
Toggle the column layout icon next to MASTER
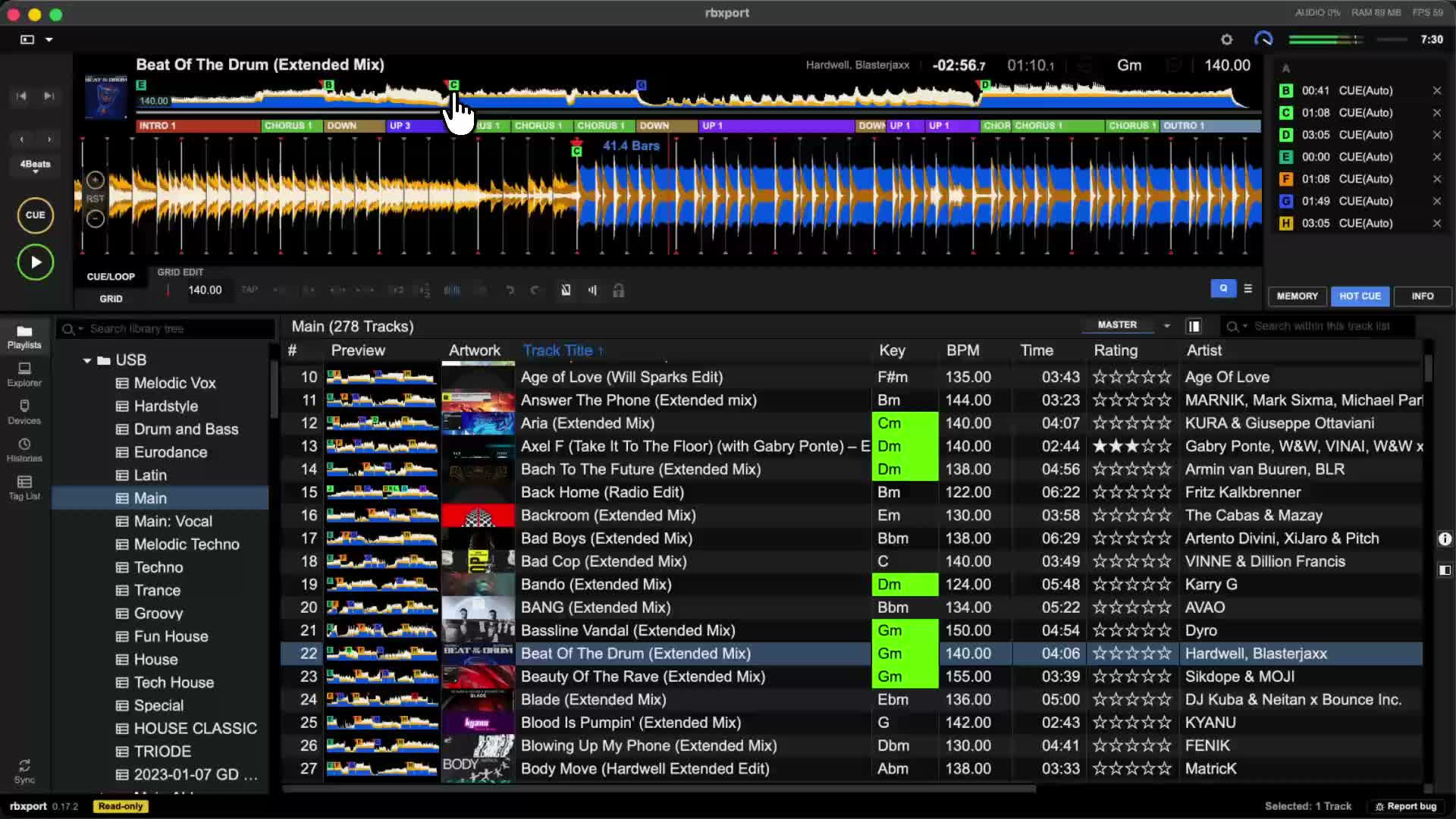[1194, 326]
